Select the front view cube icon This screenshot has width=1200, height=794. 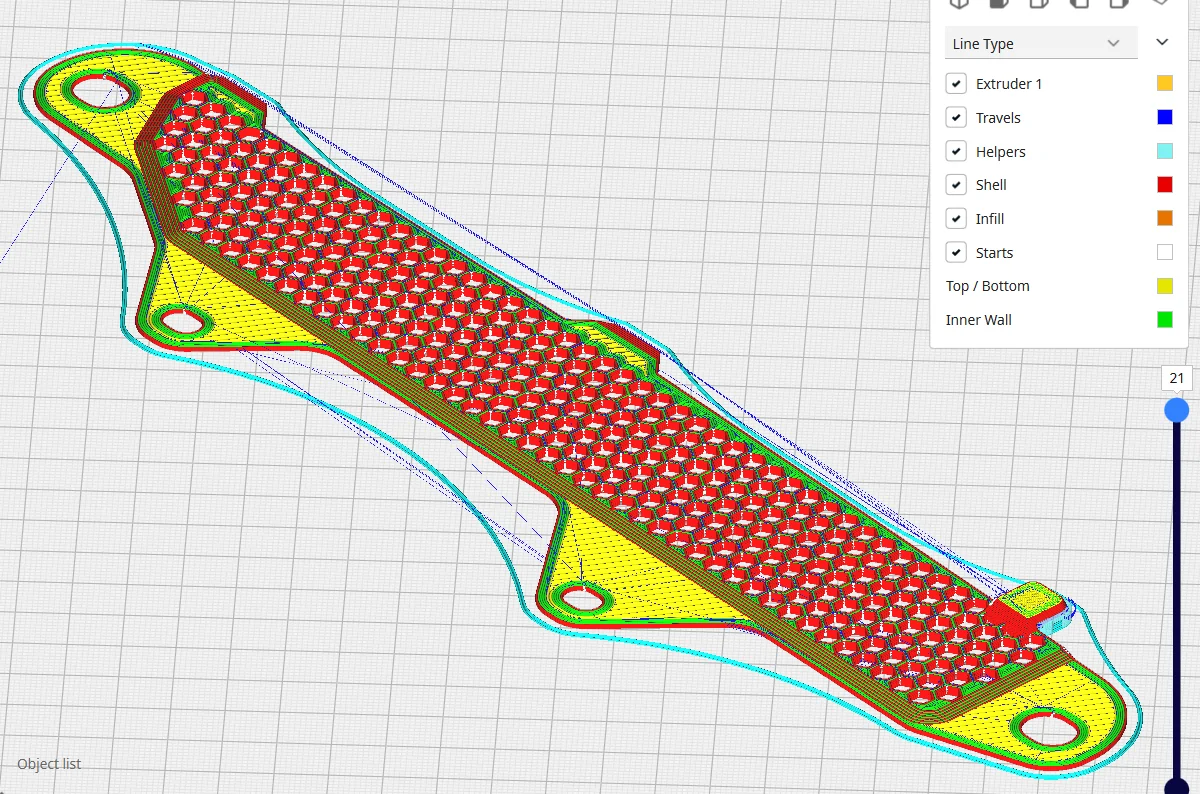click(999, 3)
